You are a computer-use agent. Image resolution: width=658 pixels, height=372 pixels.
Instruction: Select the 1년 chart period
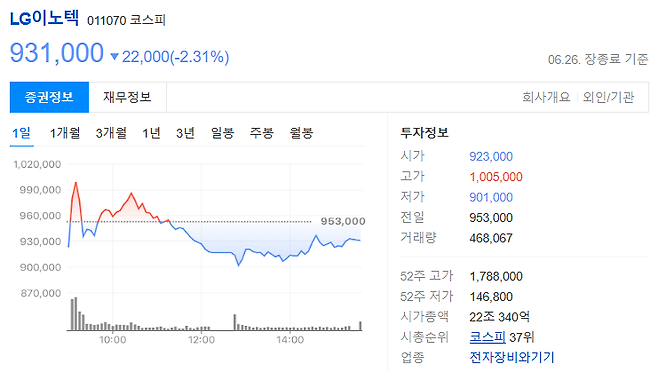(151, 134)
